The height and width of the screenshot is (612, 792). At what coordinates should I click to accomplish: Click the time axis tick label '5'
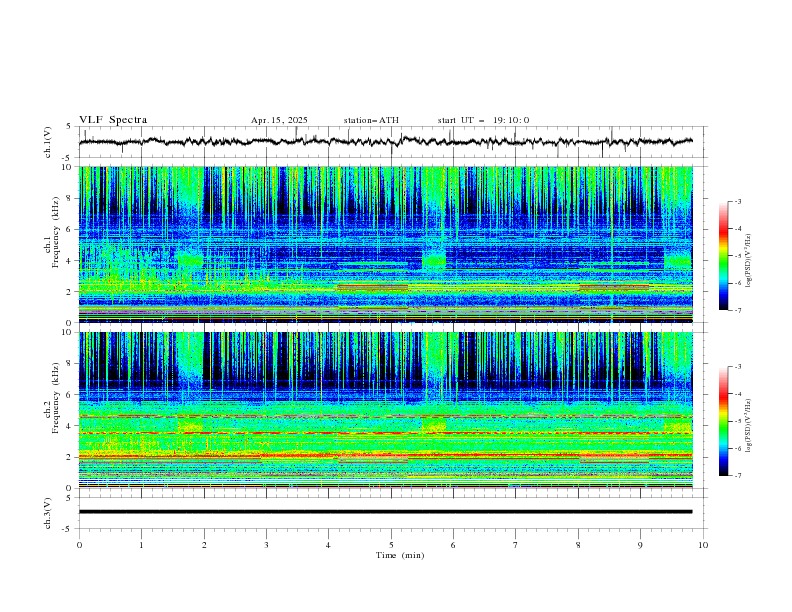pos(391,545)
